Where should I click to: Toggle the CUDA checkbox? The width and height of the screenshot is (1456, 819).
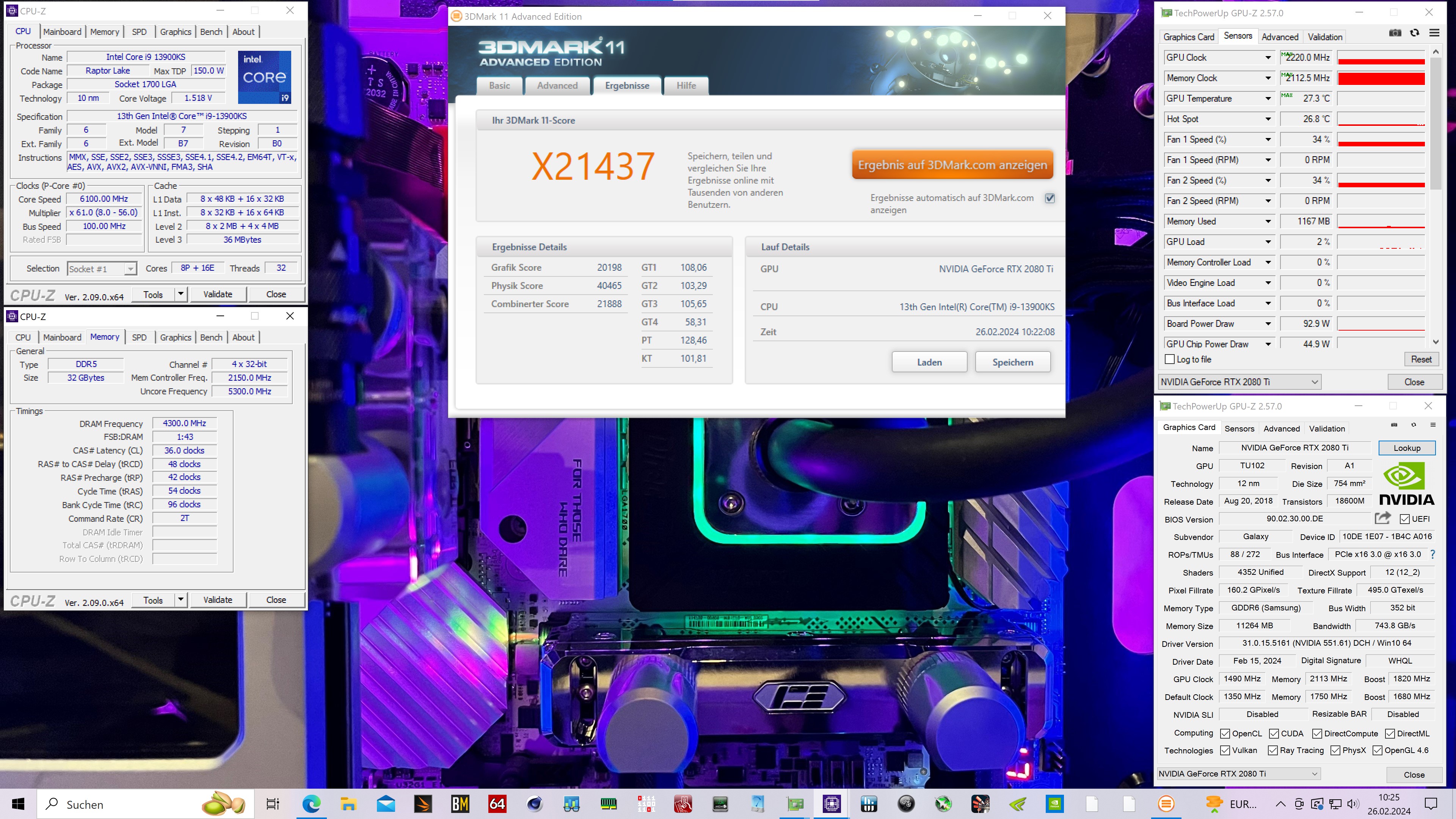[x=1274, y=734]
